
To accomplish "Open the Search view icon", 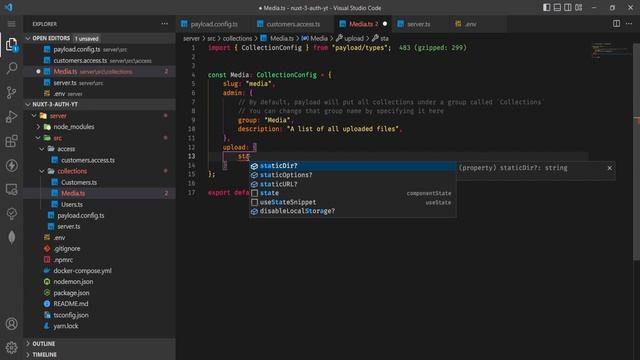I will (x=11, y=68).
